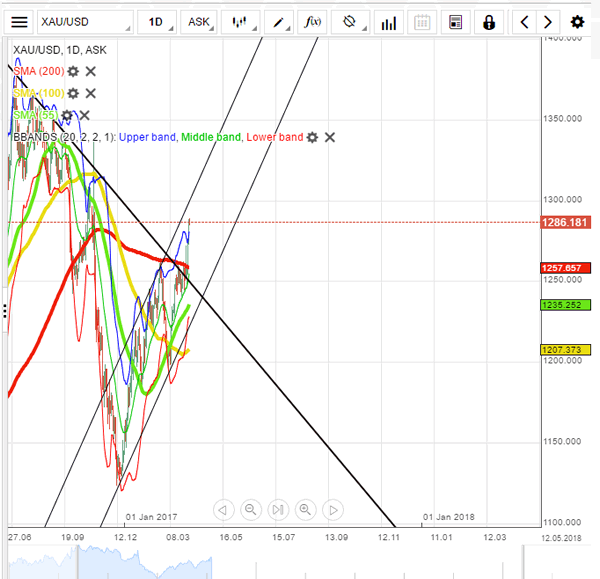Screen dimensions: 600x579
Task: Open SMA (200) settings gear
Action: point(73,71)
